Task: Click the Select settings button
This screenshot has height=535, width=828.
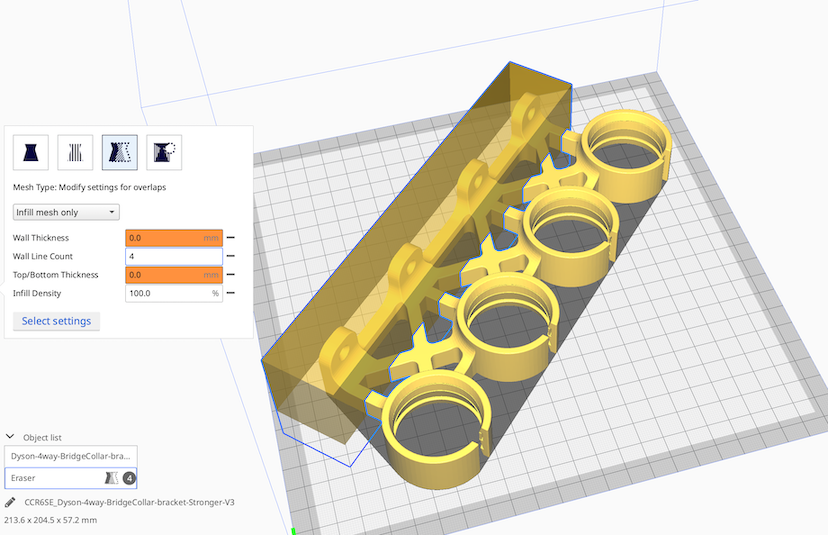Action: [56, 321]
